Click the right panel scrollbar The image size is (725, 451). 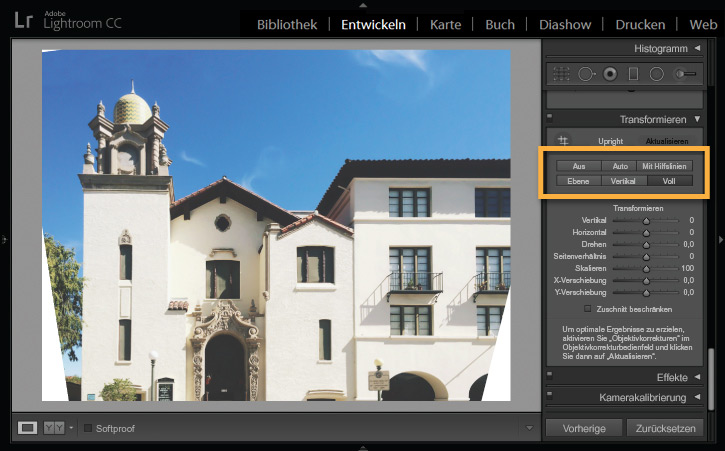pos(711,378)
